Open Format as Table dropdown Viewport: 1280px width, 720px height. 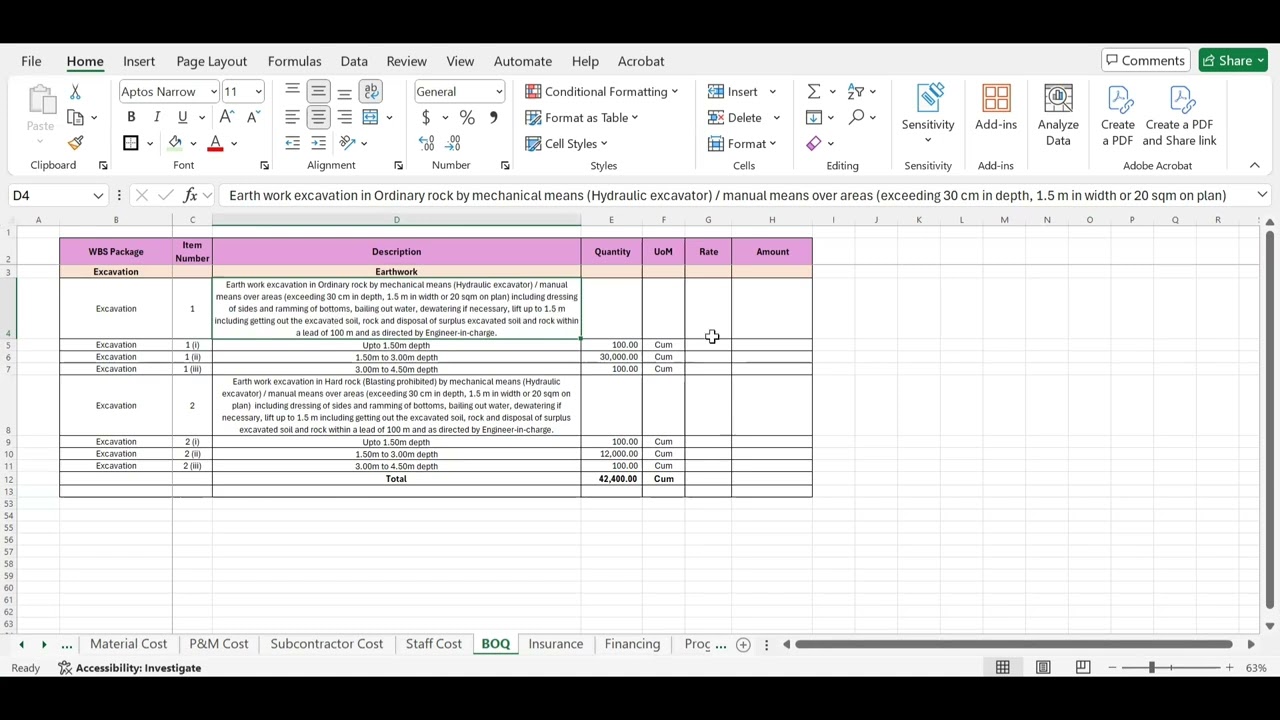pos(582,117)
